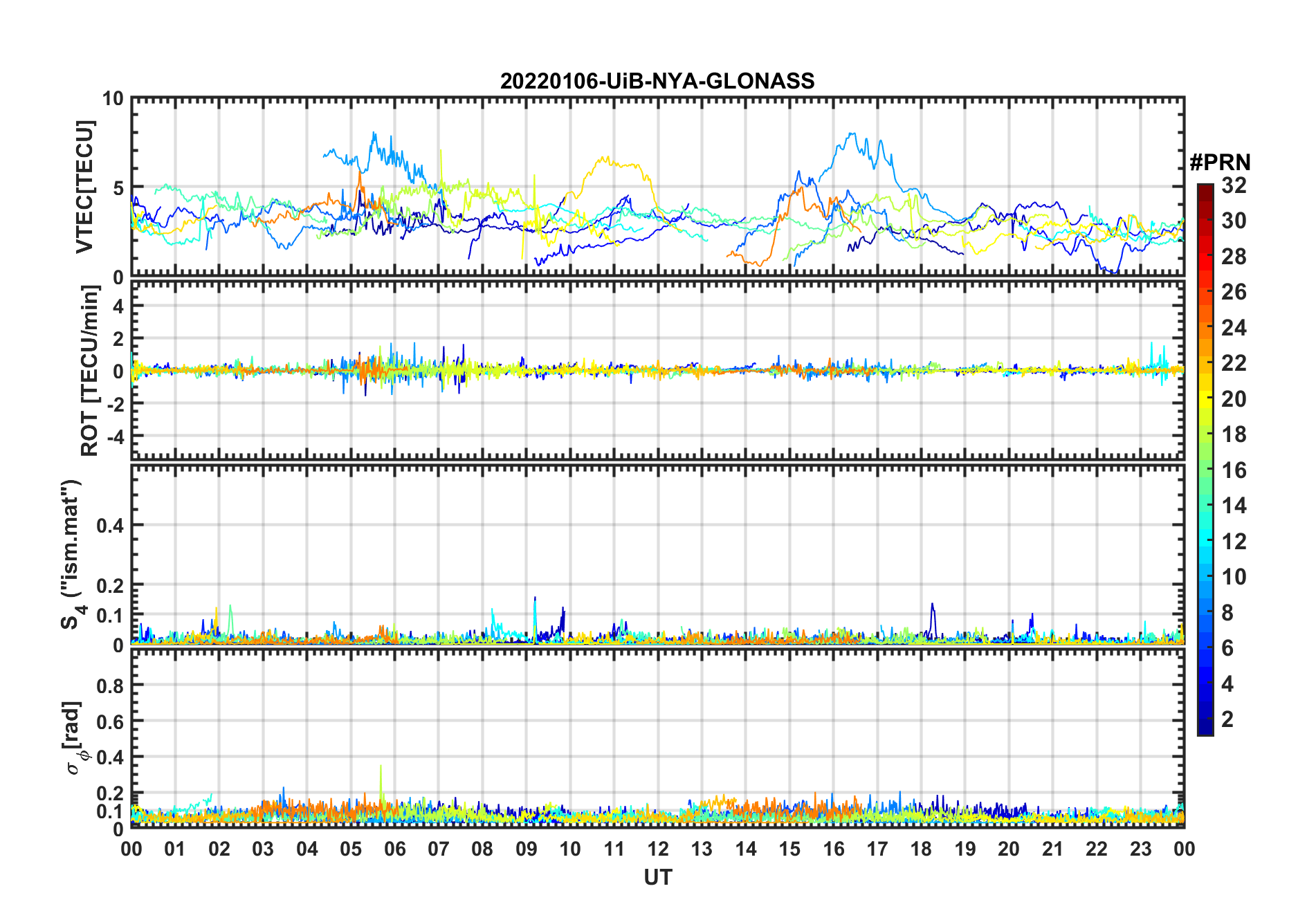Select UT axis tick label 09
The width and height of the screenshot is (1316, 920).
527,849
